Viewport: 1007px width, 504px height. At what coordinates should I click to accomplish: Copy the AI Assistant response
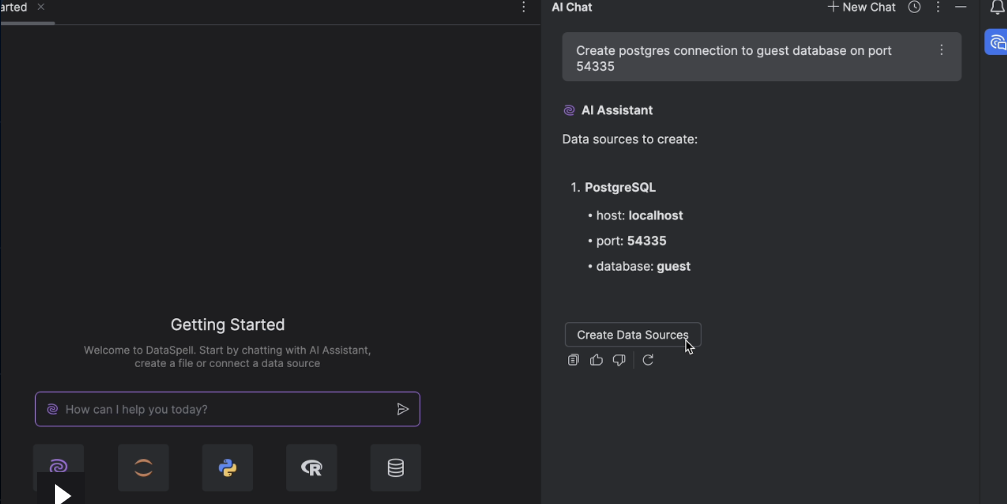[x=573, y=360]
